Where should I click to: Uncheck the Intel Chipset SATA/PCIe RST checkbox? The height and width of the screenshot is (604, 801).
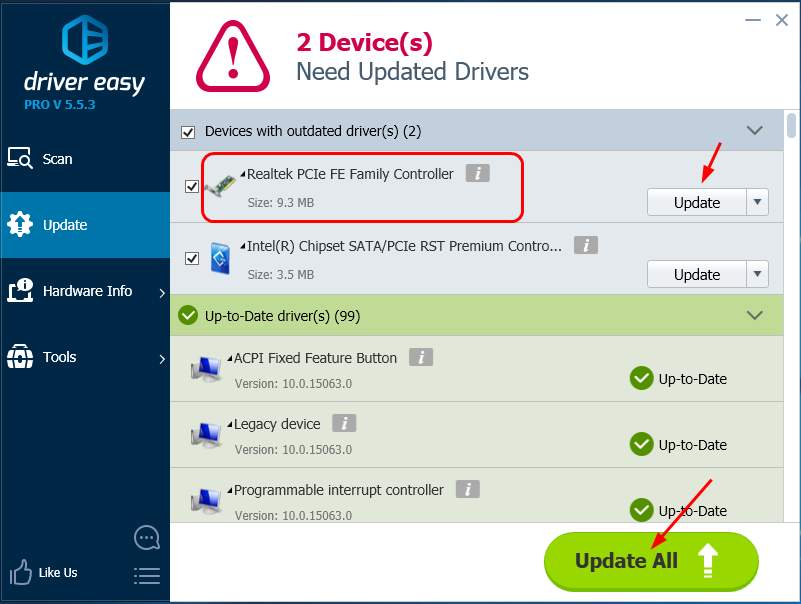pos(192,258)
